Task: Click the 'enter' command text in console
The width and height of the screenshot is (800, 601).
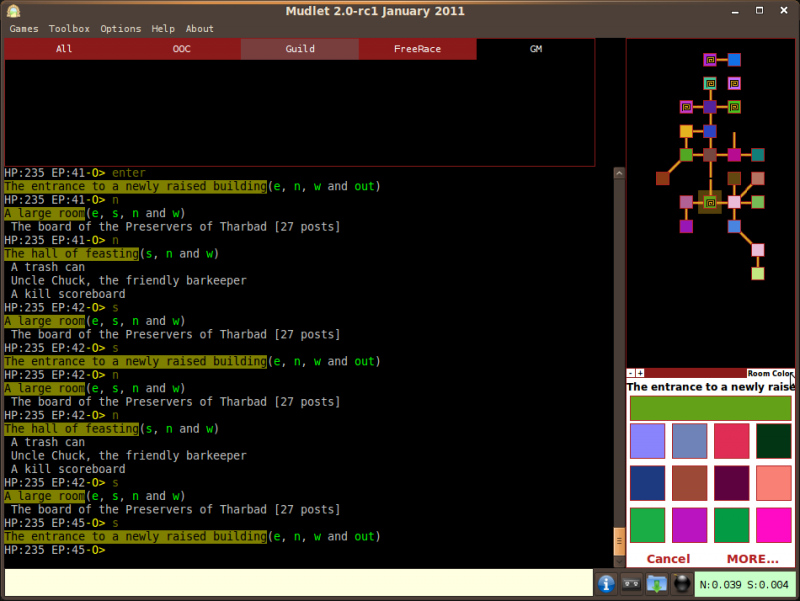Action: click(x=129, y=173)
